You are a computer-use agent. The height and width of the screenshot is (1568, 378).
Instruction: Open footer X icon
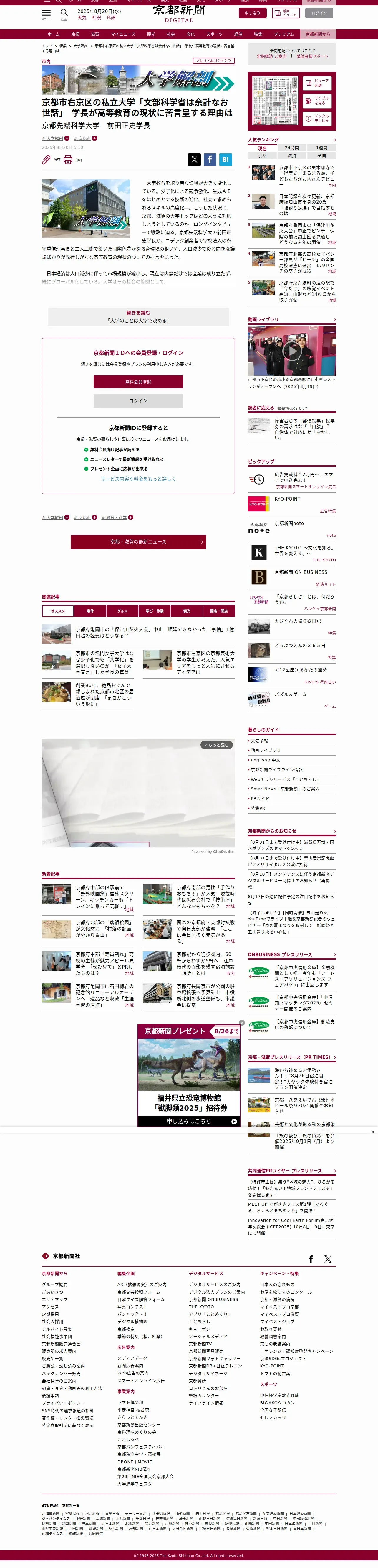[328, 1259]
